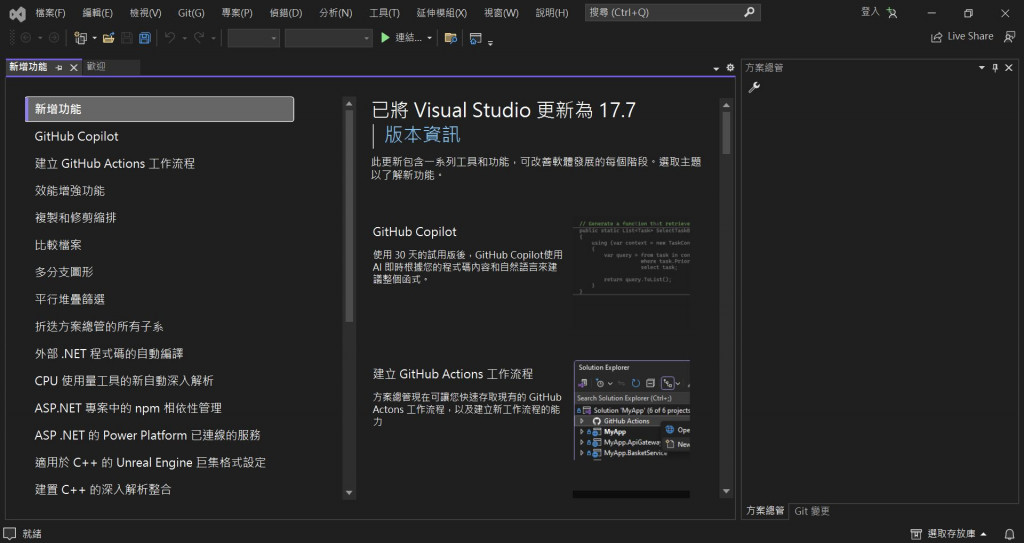Click the magnifier icon in search box

point(749,12)
